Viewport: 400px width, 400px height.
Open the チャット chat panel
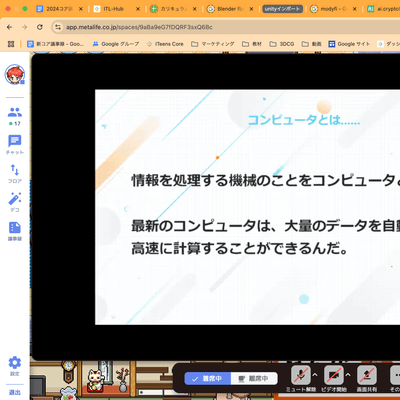click(x=15, y=145)
